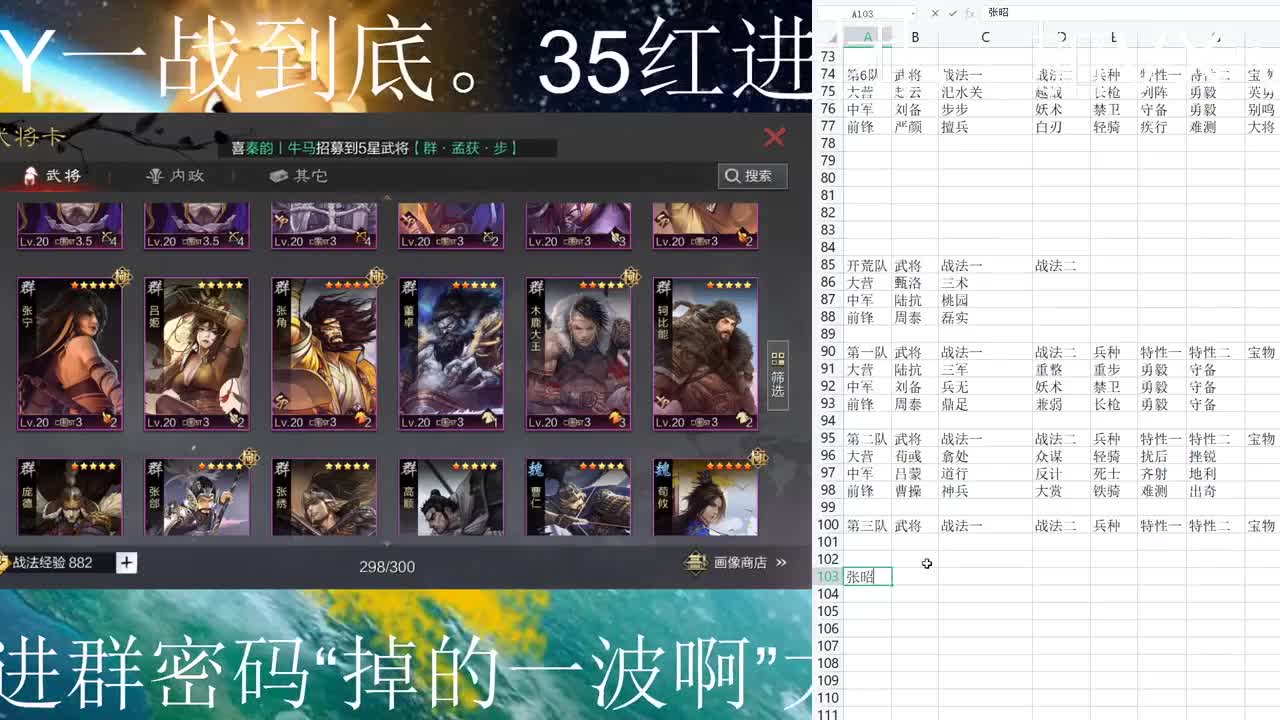Click cell 第三队 in row 100

point(867,525)
